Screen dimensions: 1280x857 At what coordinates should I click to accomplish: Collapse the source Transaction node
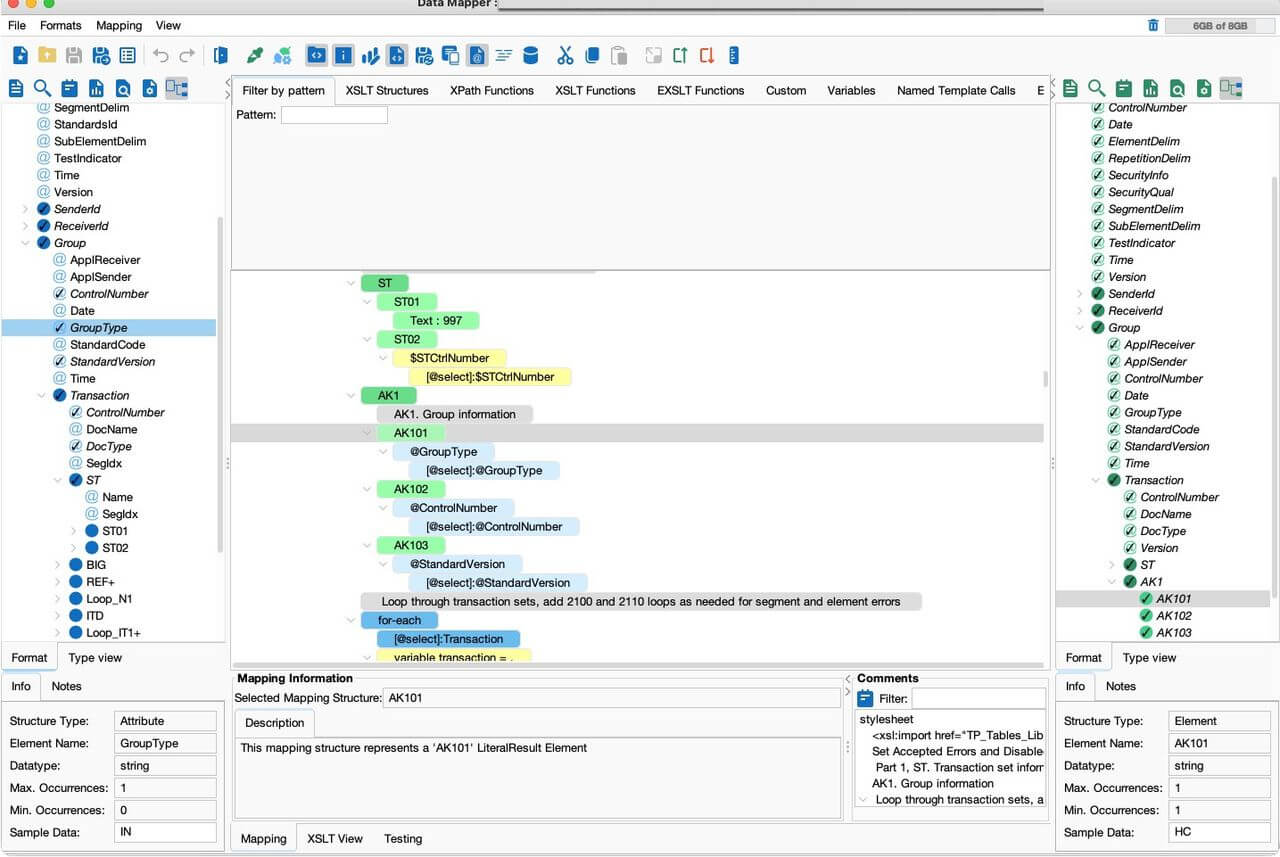(x=41, y=395)
